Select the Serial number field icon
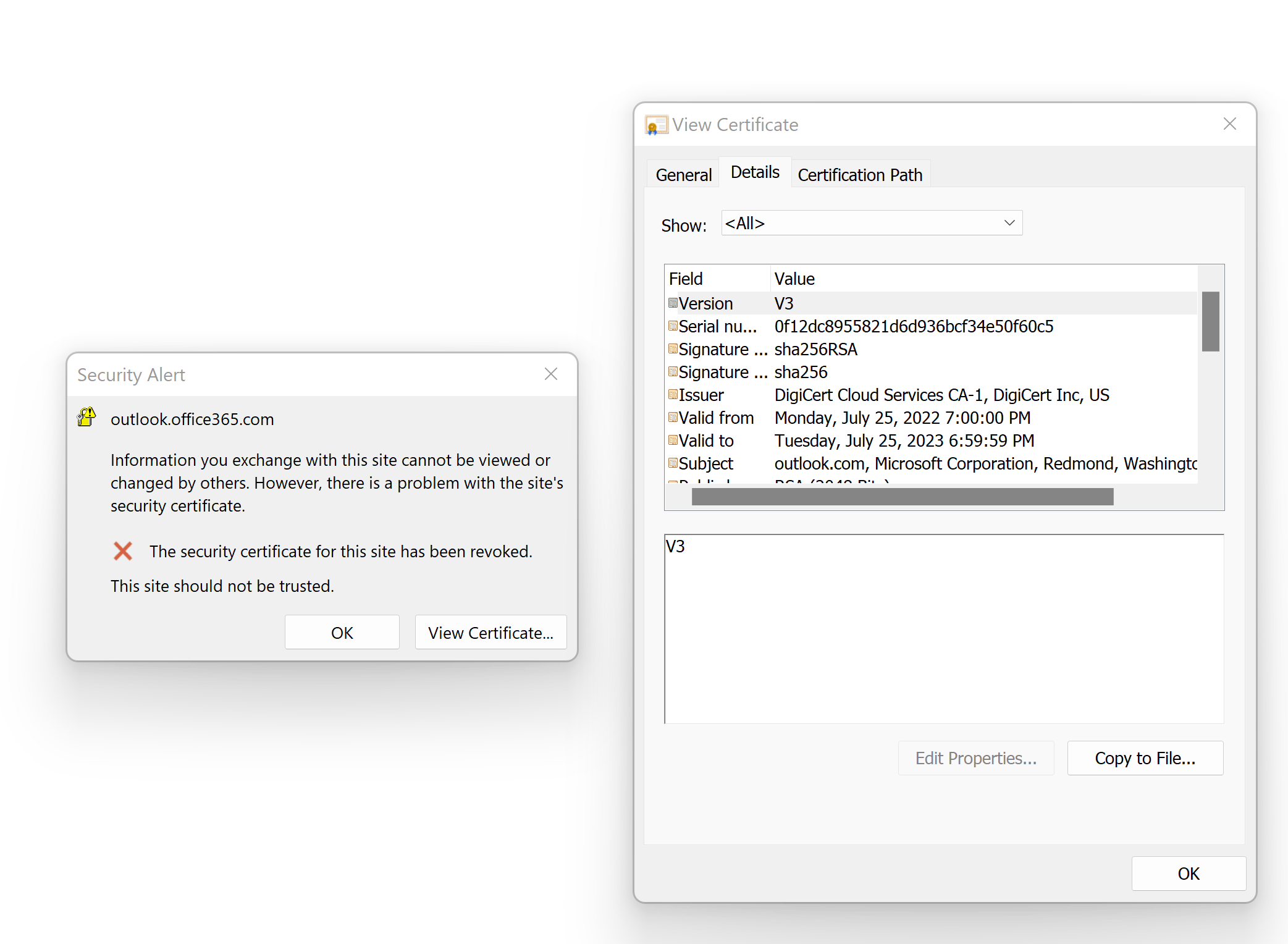This screenshot has height=944, width=1288. (673, 326)
